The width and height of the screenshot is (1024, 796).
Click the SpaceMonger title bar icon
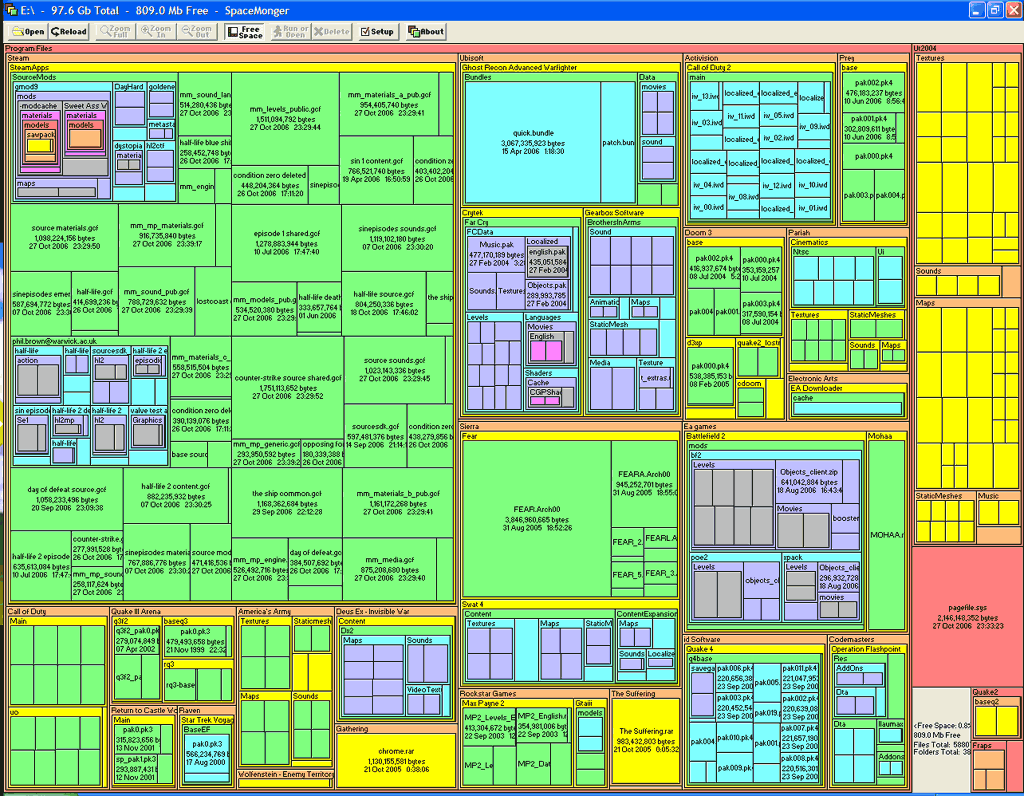(x=10, y=9)
